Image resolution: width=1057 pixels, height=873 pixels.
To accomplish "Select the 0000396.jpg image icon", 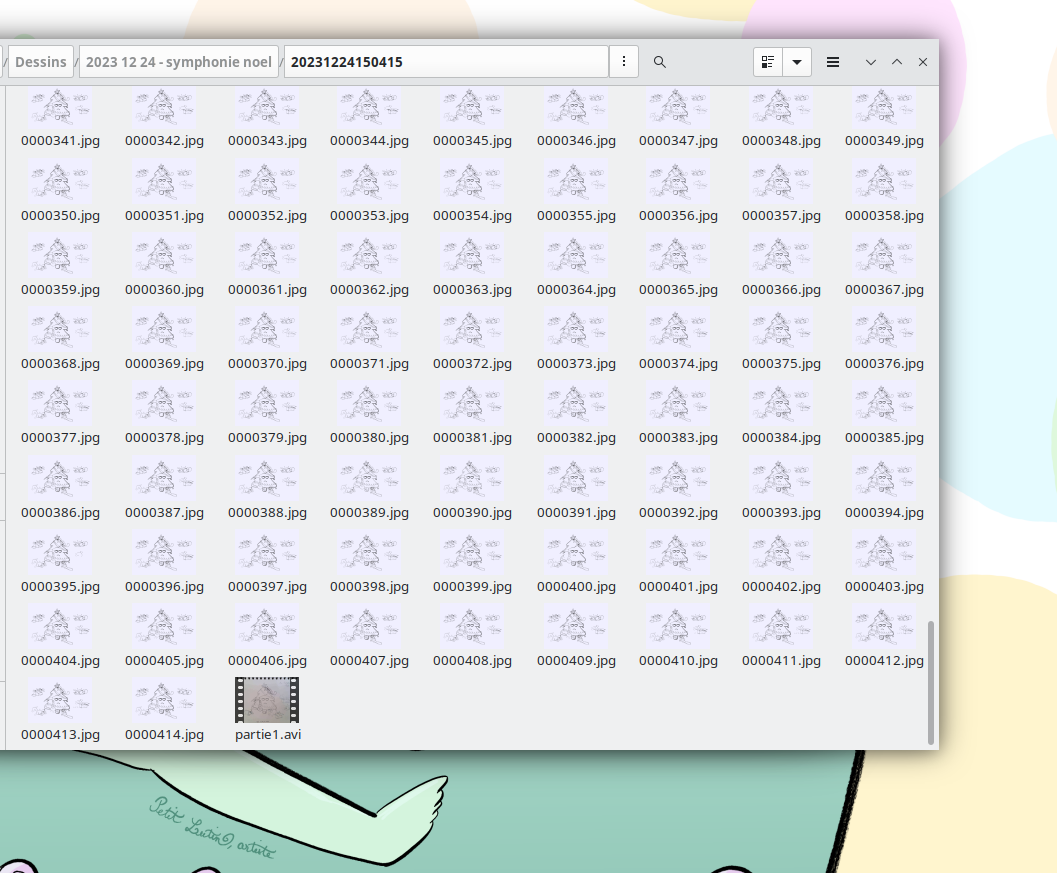I will [164, 553].
